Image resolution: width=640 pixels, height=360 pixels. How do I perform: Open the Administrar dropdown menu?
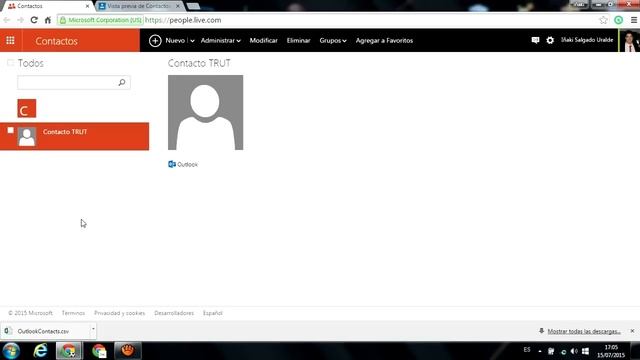click(220, 40)
